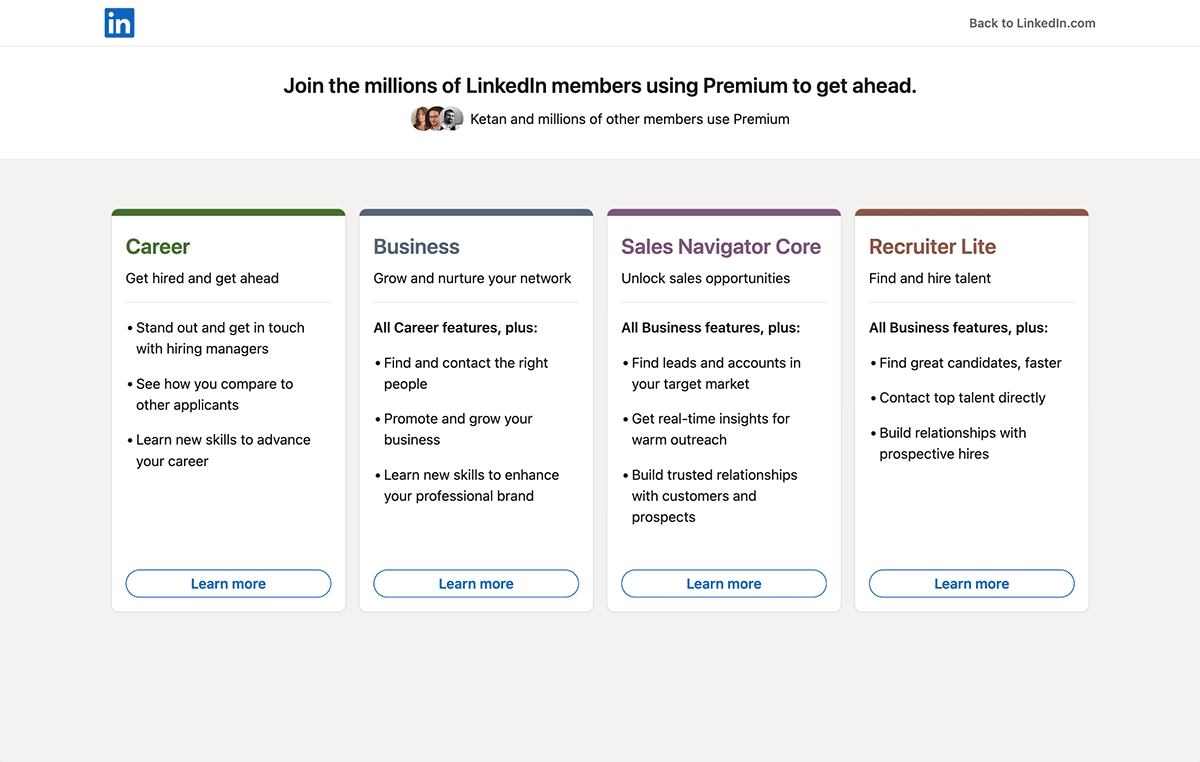Image resolution: width=1200 pixels, height=762 pixels.
Task: Click the rightmost member avatar
Action: pos(453,118)
